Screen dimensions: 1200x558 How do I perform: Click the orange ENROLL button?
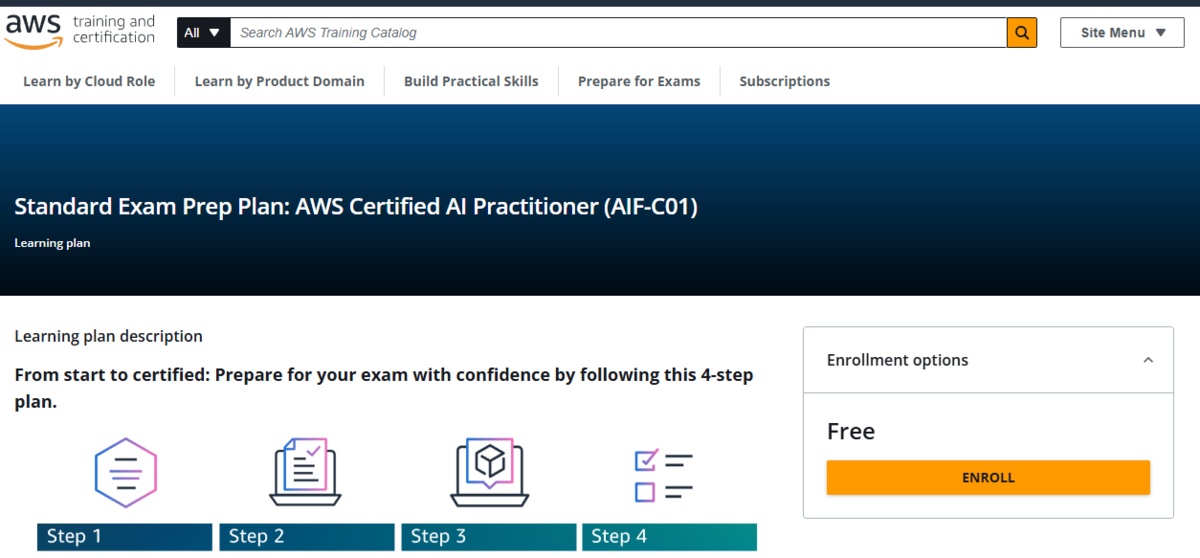coord(988,478)
